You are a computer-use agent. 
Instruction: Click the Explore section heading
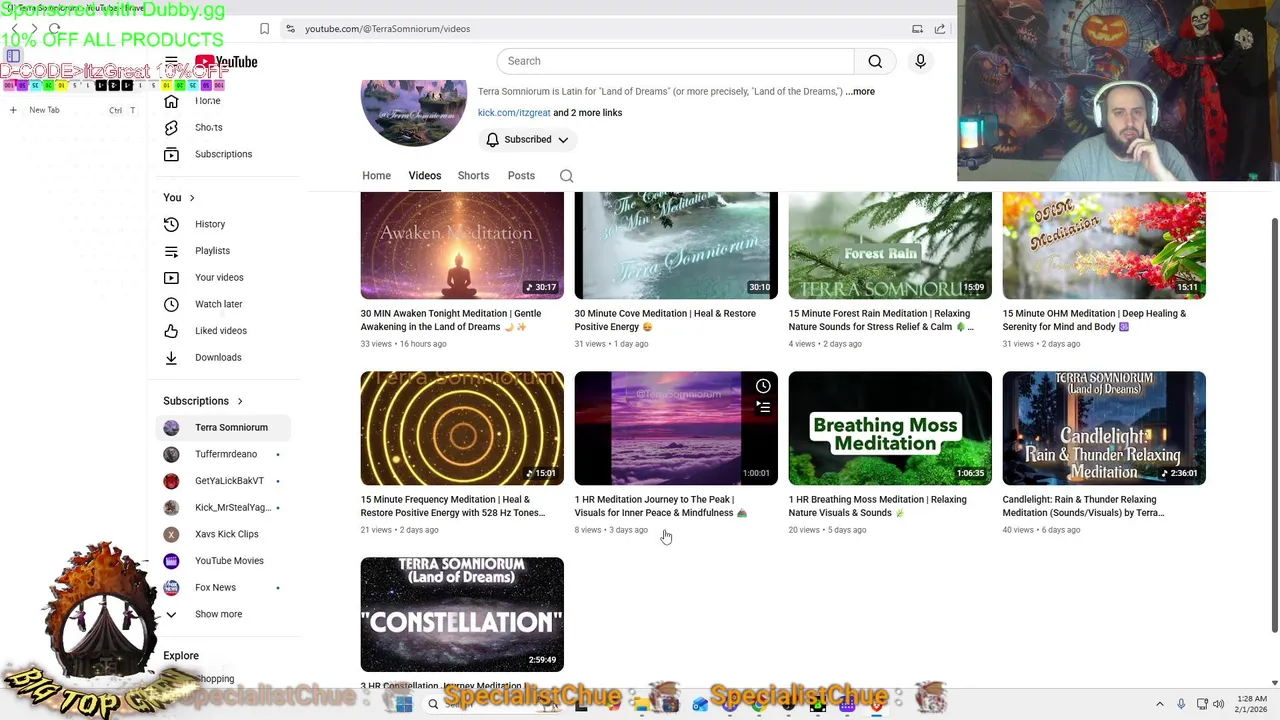(x=181, y=656)
